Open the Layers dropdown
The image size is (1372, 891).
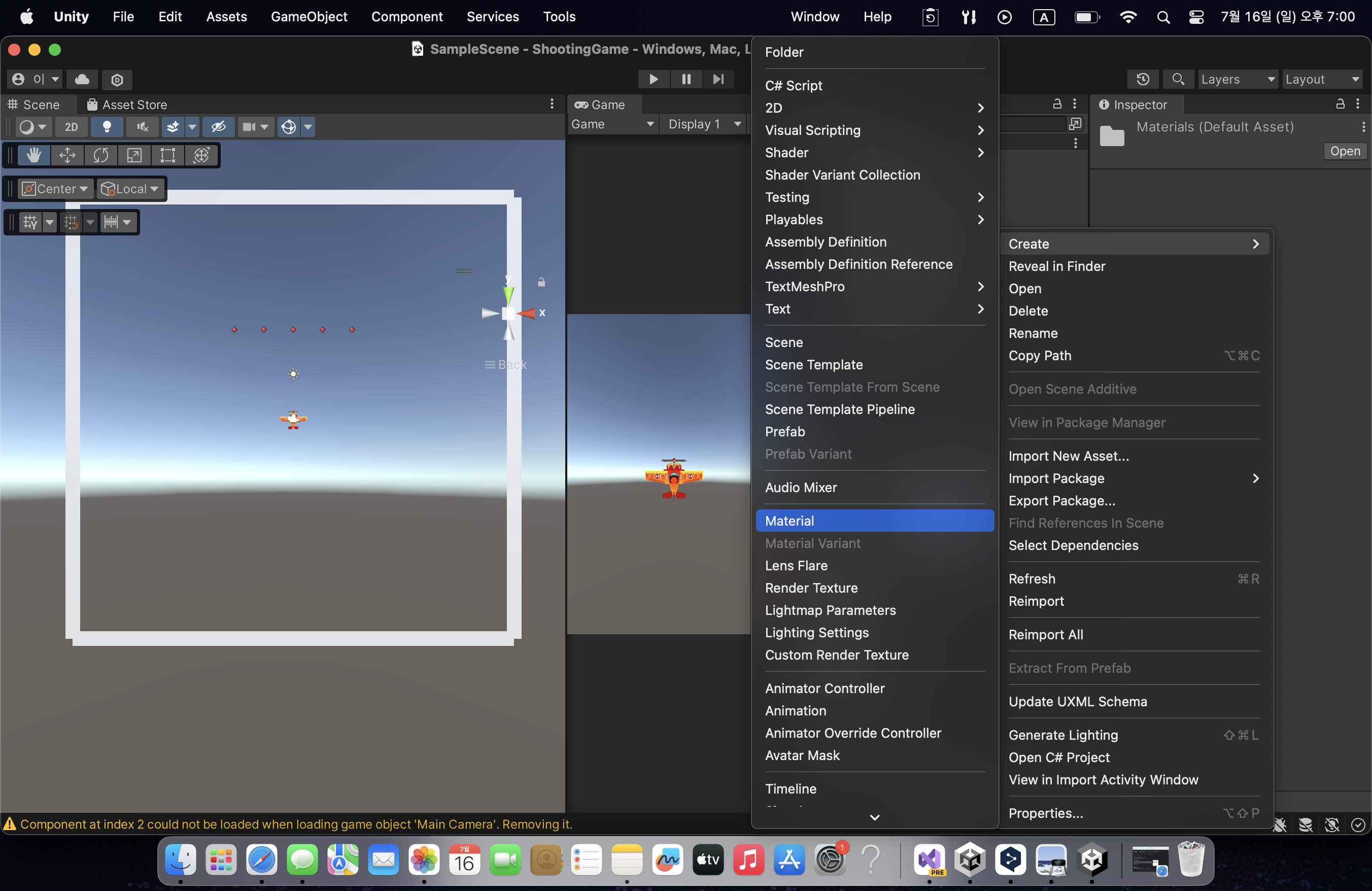[x=1237, y=80]
